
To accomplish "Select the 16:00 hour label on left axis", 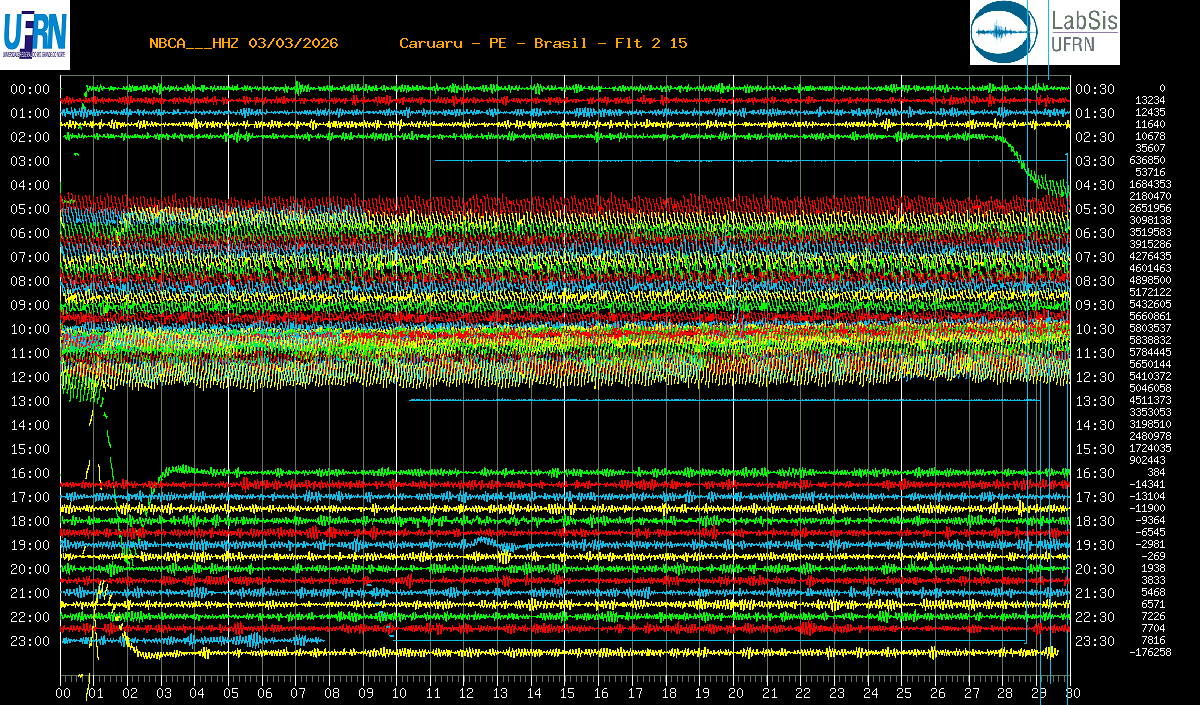I will (x=30, y=473).
